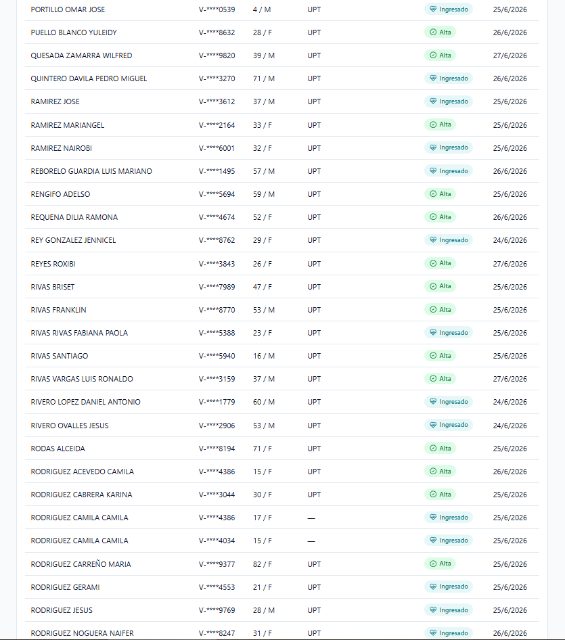Image resolution: width=565 pixels, height=640 pixels.
Task: Click Alta icon for RODRIGUEZ CARREÑO MARIA
Action: 433,564
